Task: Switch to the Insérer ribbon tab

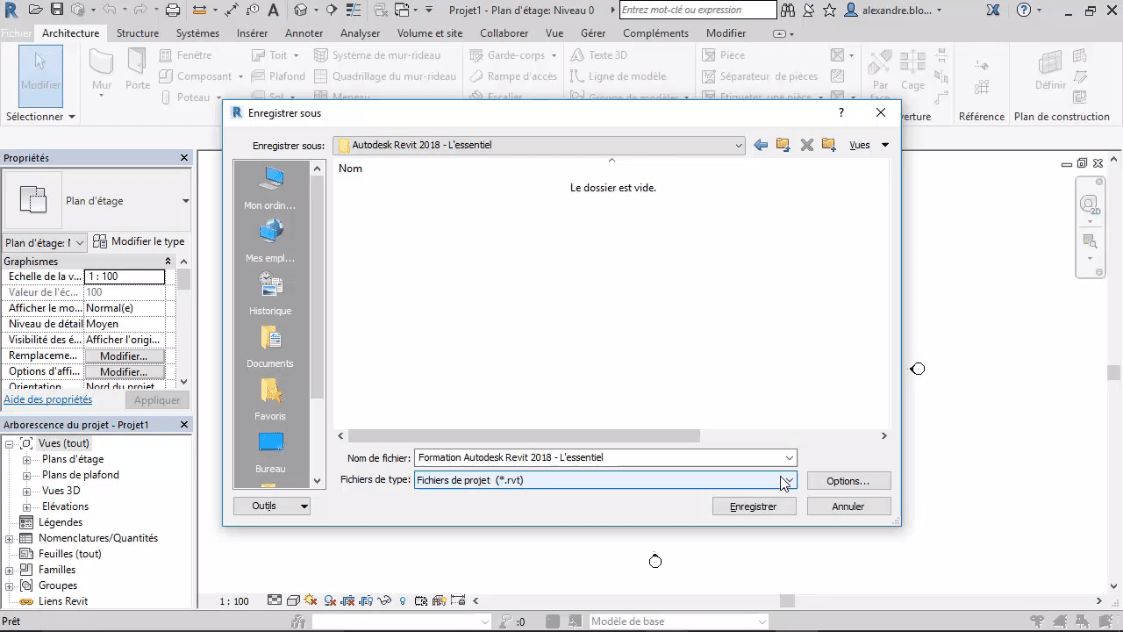Action: coord(252,33)
